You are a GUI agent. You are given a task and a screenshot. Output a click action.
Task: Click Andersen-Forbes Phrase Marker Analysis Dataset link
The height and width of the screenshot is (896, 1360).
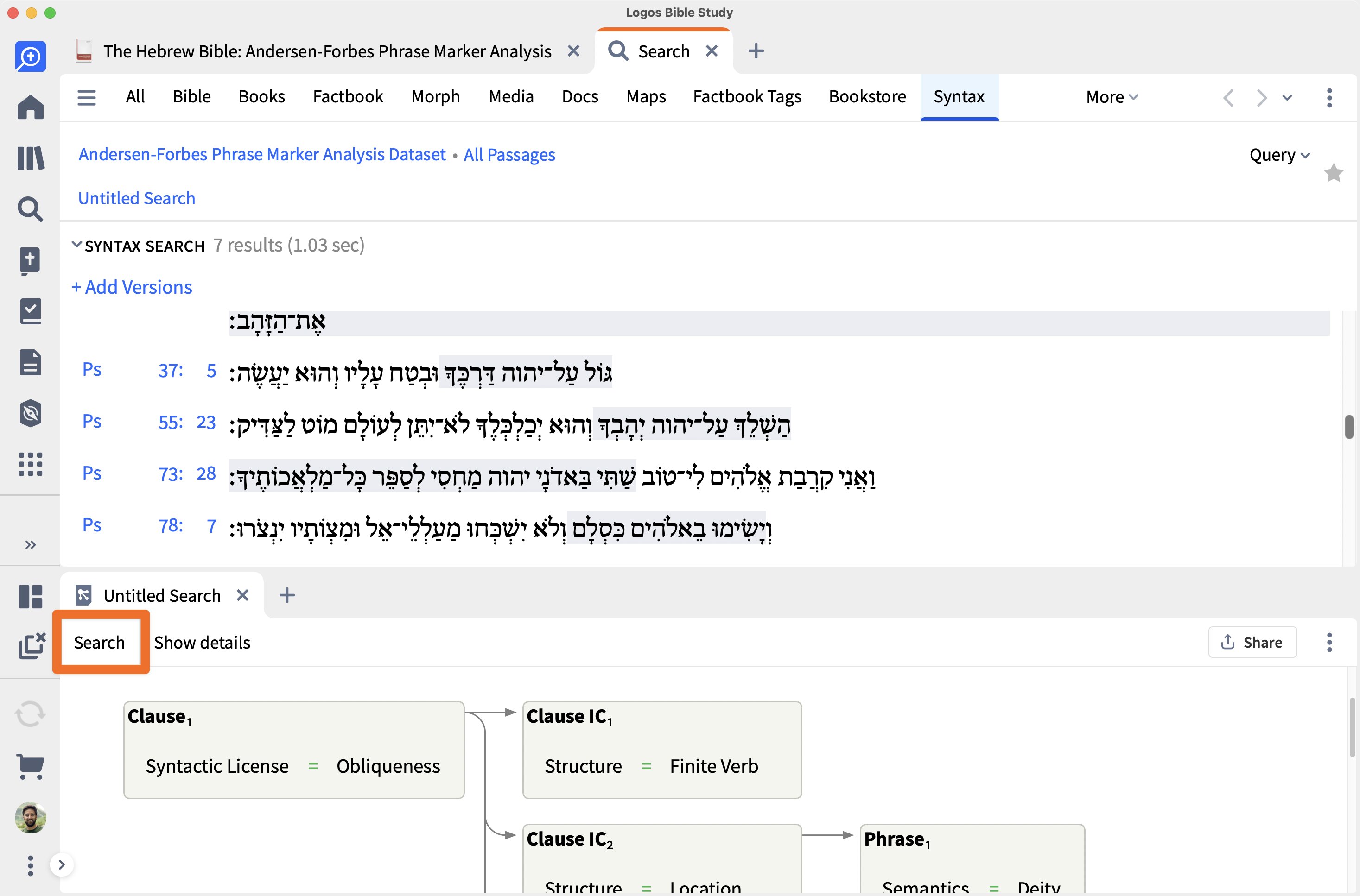point(262,155)
